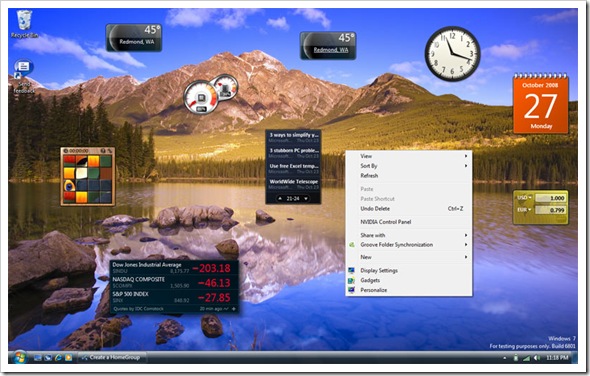590x376 pixels.
Task: Click the picture puzzle timer icon
Action: pos(66,151)
